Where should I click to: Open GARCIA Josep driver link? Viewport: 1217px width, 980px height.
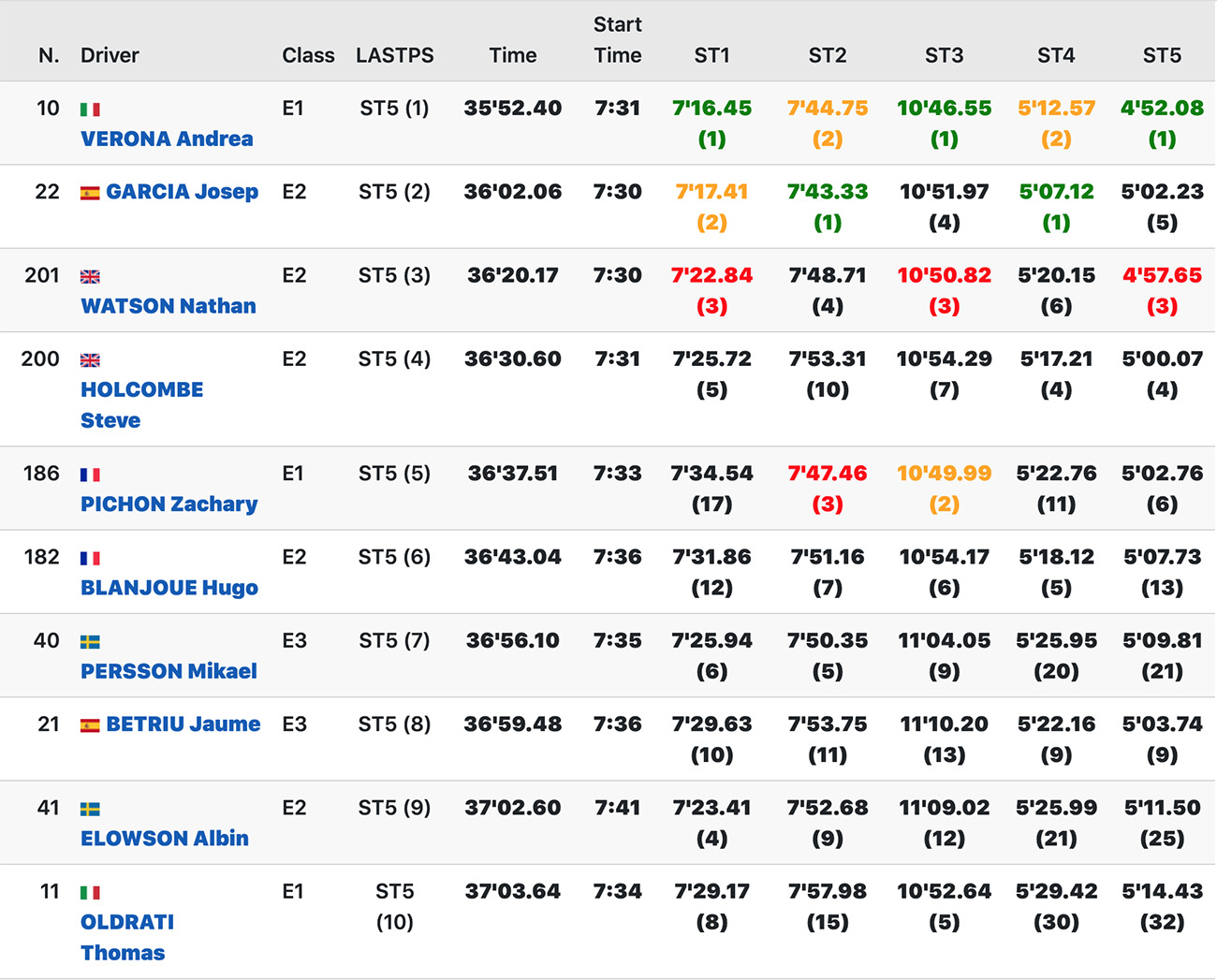coord(183,191)
